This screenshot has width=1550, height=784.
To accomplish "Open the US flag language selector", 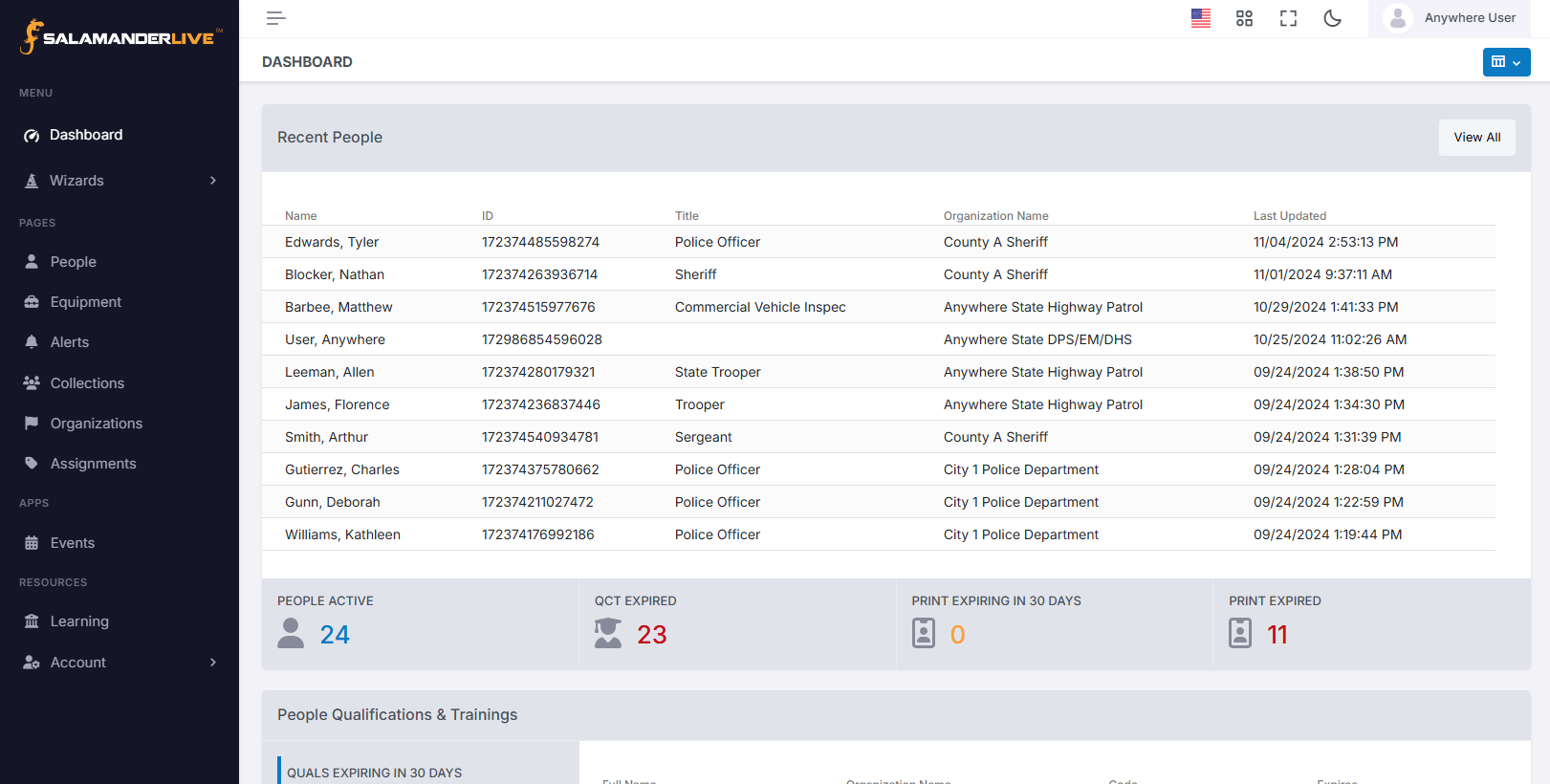I will click(x=1201, y=18).
